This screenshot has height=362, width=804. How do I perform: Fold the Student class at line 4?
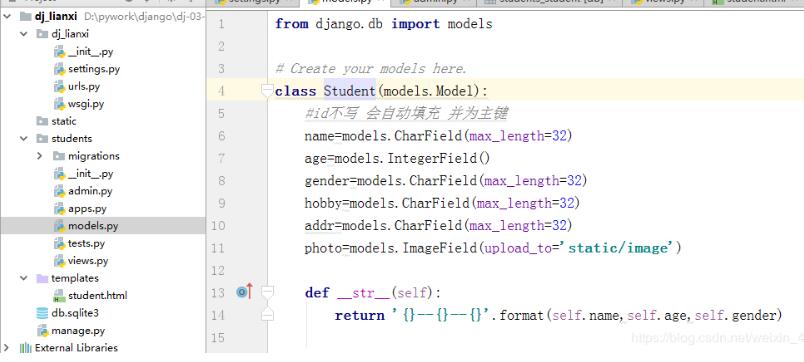click(x=267, y=91)
